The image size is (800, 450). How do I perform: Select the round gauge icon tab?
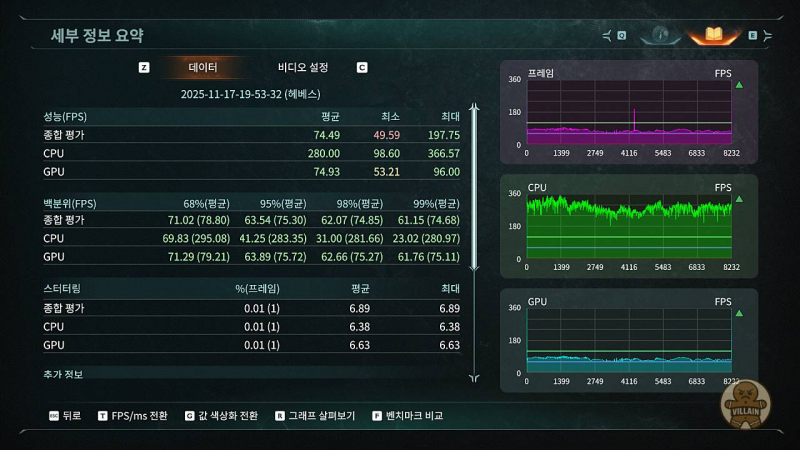tap(660, 35)
